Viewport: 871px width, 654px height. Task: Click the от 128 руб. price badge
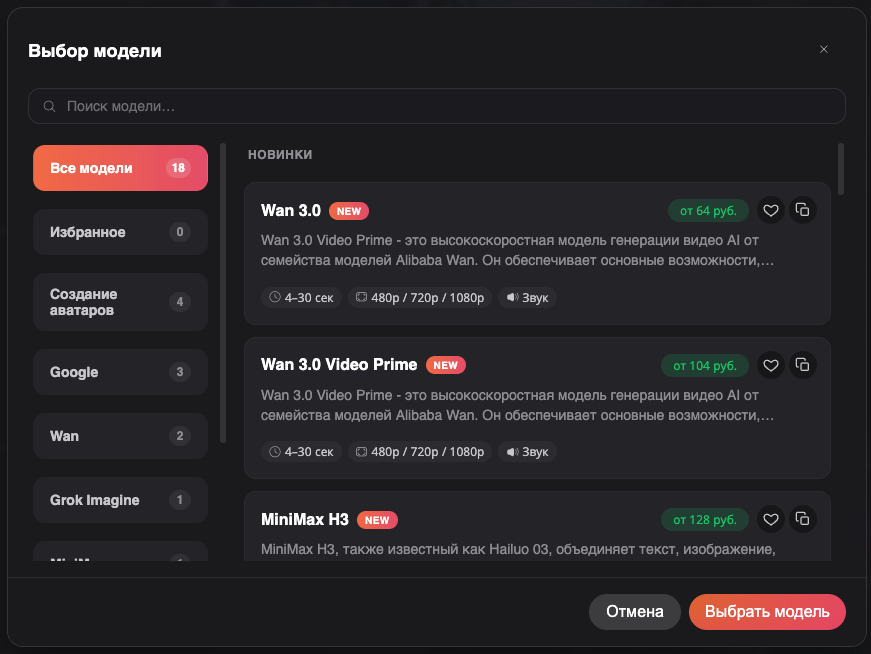tap(705, 520)
